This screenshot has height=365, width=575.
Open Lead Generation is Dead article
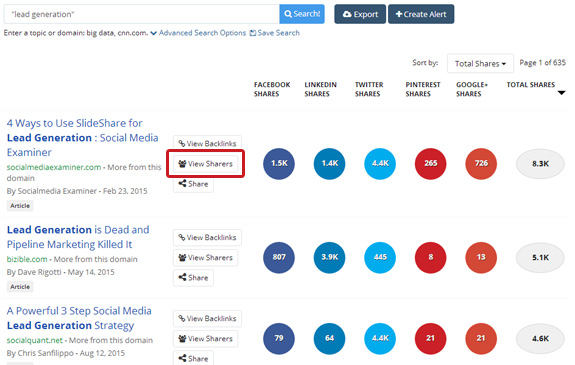pos(78,237)
